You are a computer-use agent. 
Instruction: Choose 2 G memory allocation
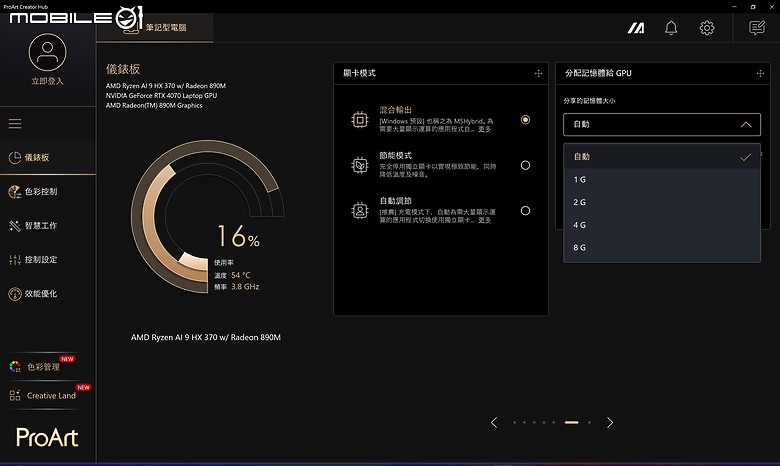point(662,202)
